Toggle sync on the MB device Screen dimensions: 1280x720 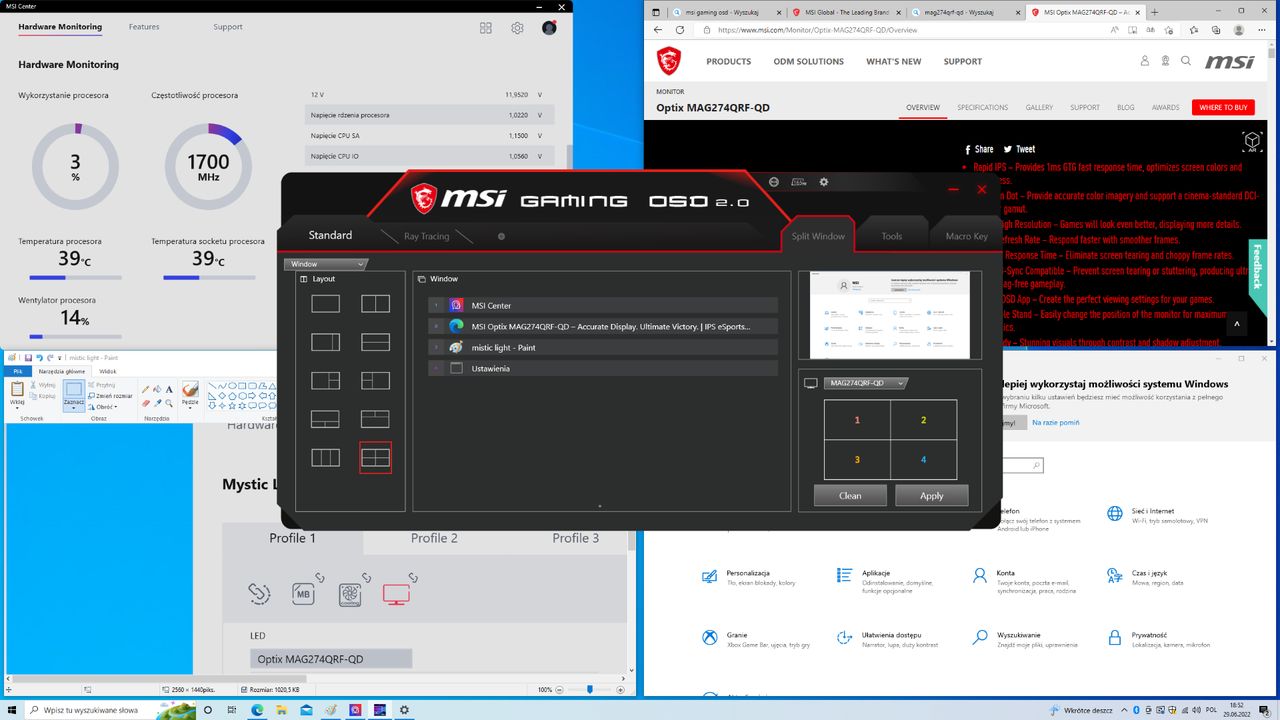(320, 578)
